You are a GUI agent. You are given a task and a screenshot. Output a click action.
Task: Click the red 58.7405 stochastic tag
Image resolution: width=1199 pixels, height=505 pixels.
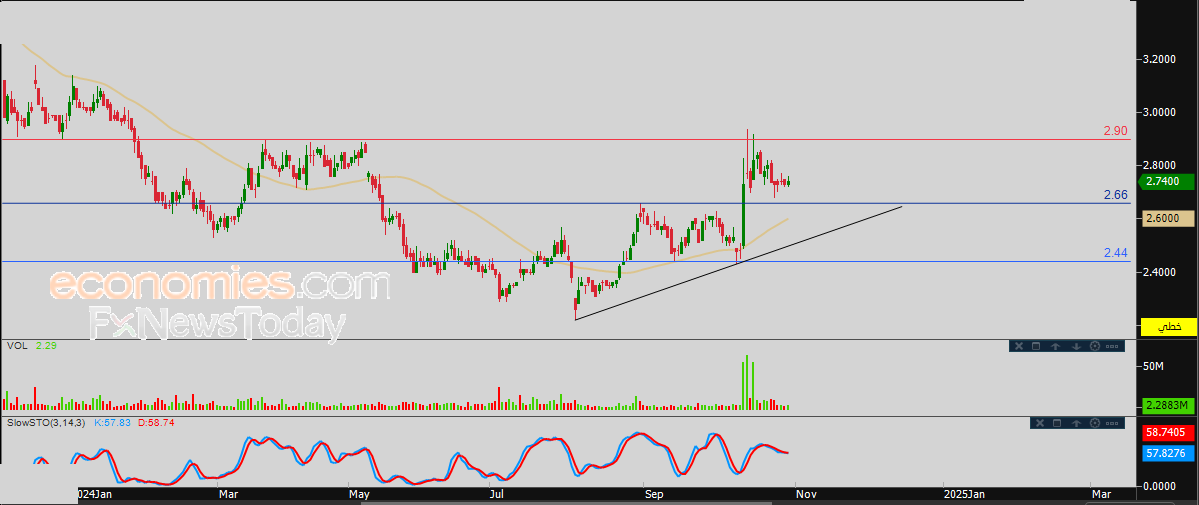(x=1168, y=432)
